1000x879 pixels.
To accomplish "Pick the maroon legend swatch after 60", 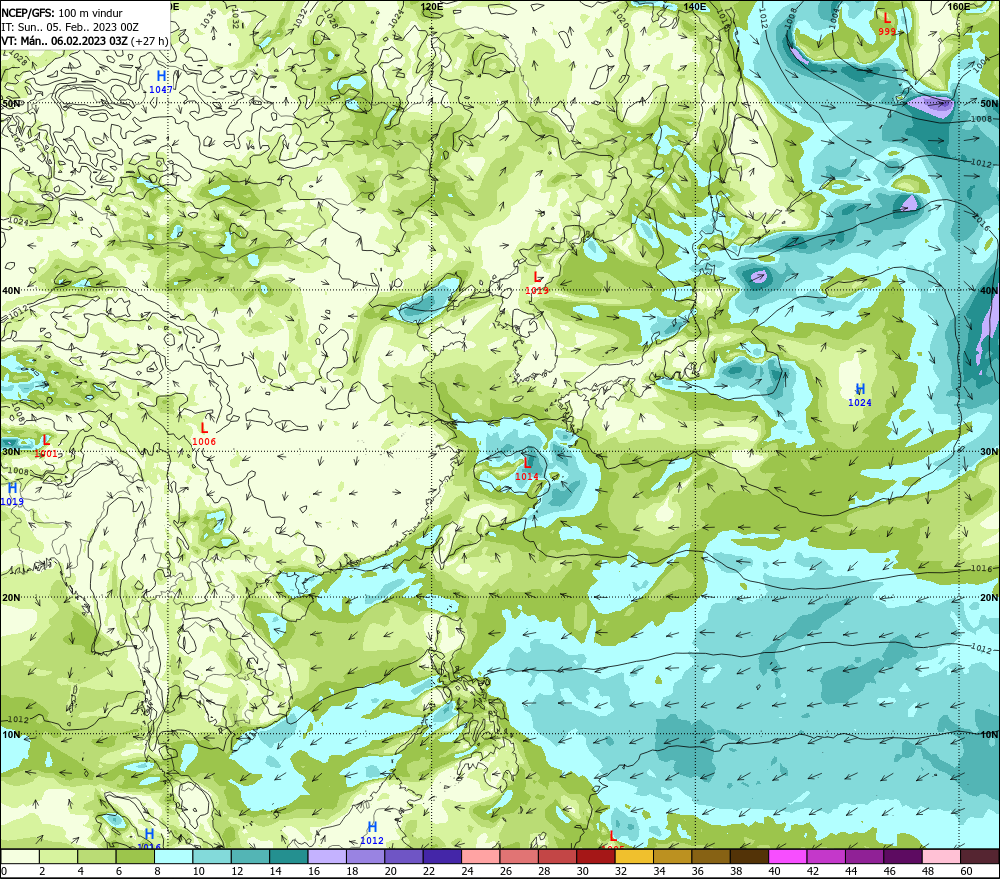I will tap(980, 856).
